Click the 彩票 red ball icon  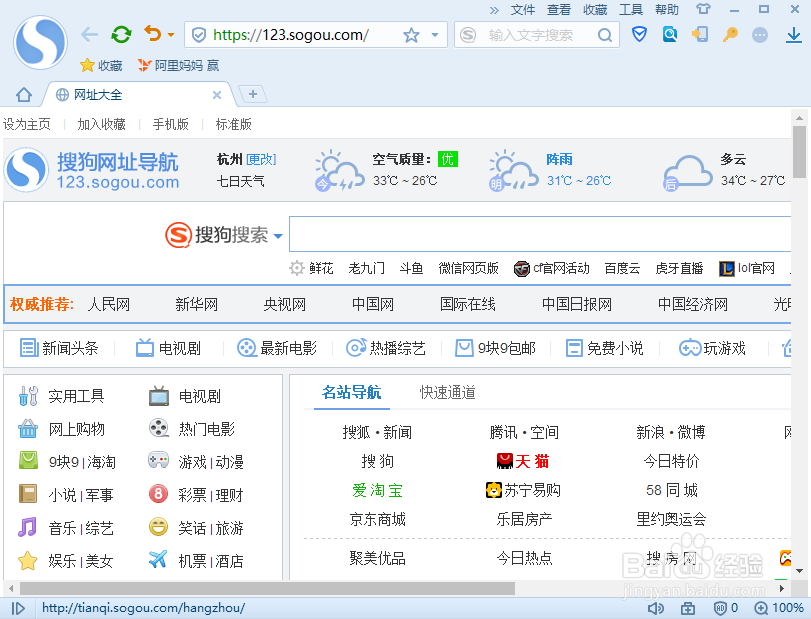[x=158, y=494]
